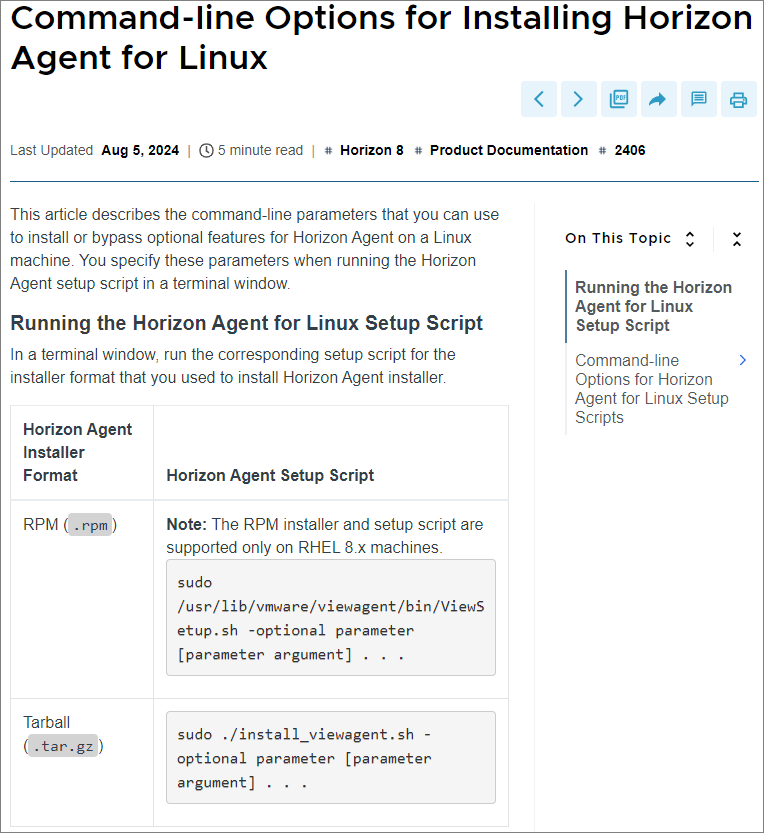Viewport: 764px width, 833px height.
Task: Download the article as PDF
Action: (x=619, y=99)
